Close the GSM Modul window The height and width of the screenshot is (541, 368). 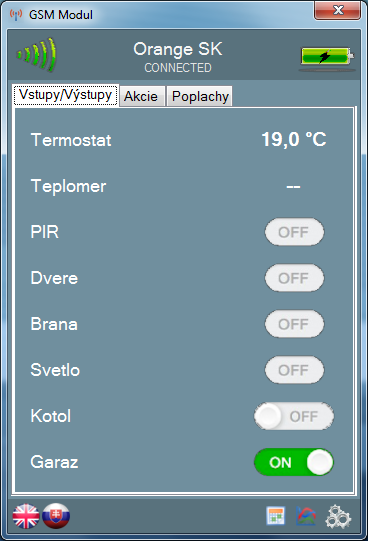337,10
